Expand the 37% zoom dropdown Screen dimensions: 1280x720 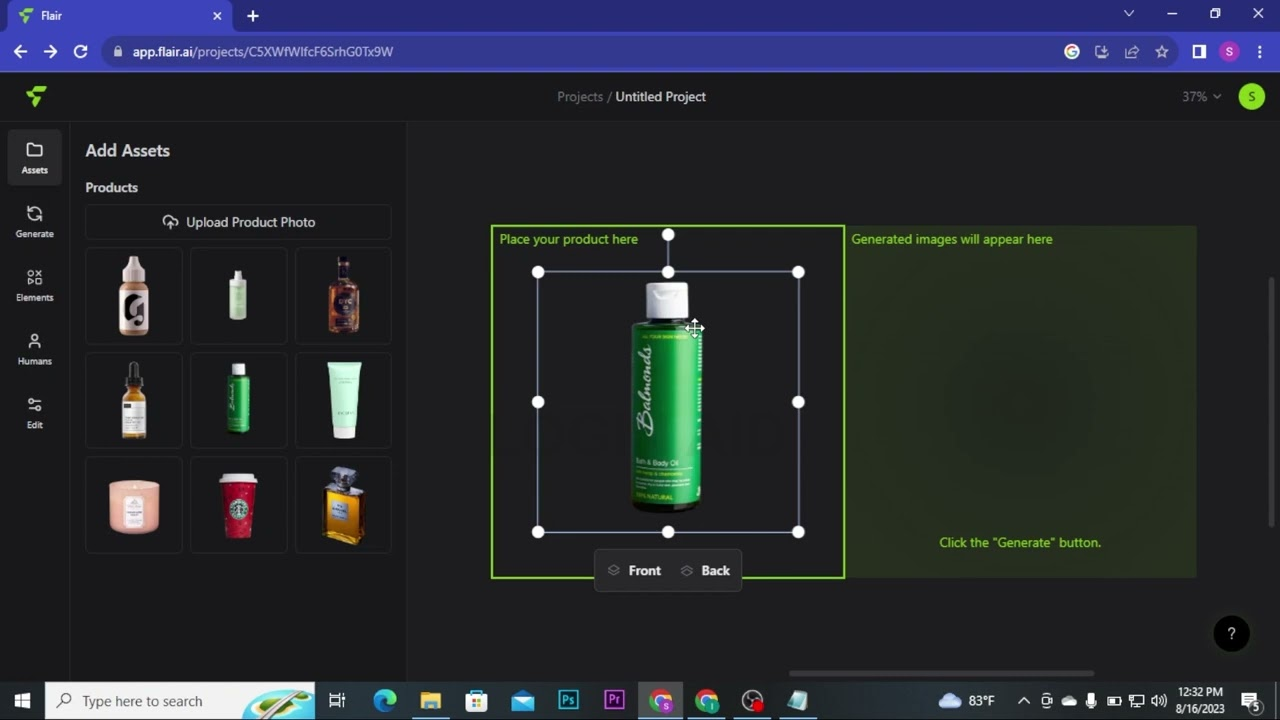pyautogui.click(x=1201, y=96)
